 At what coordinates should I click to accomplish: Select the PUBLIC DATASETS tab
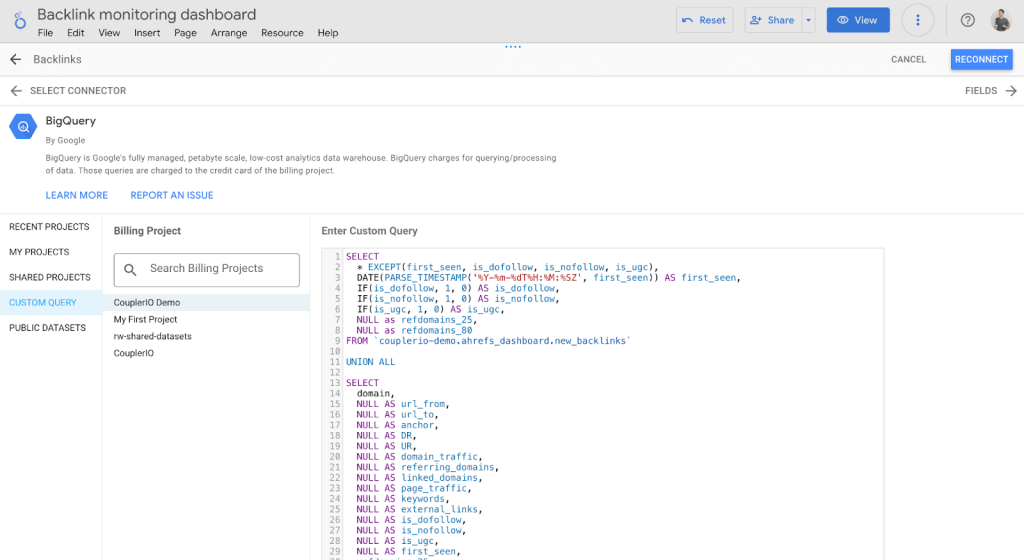coord(47,328)
